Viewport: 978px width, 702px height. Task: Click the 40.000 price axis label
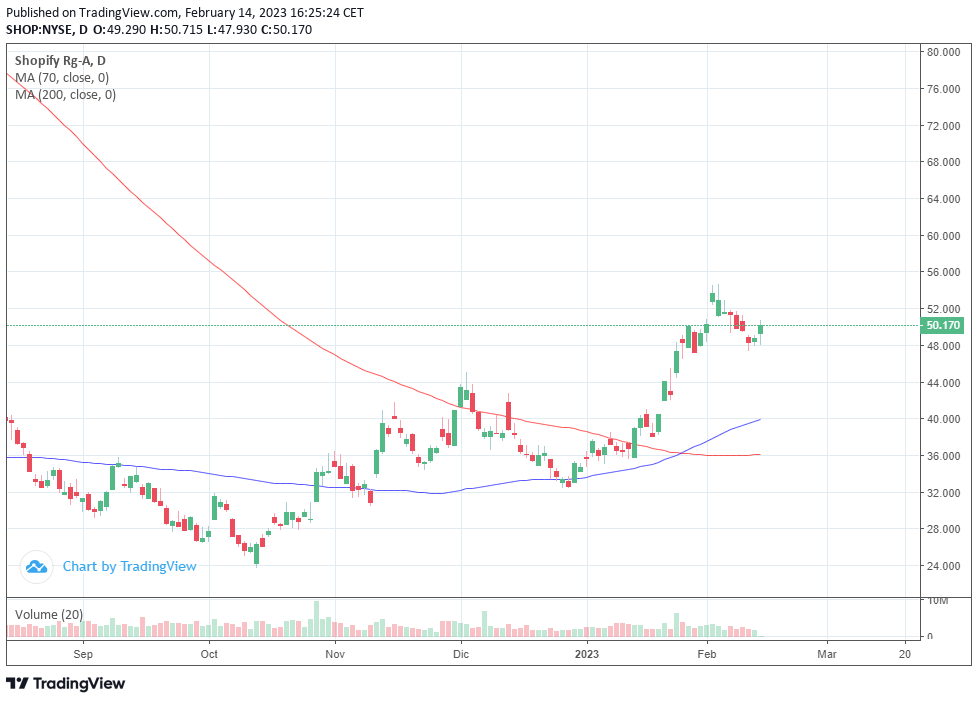pos(943,419)
